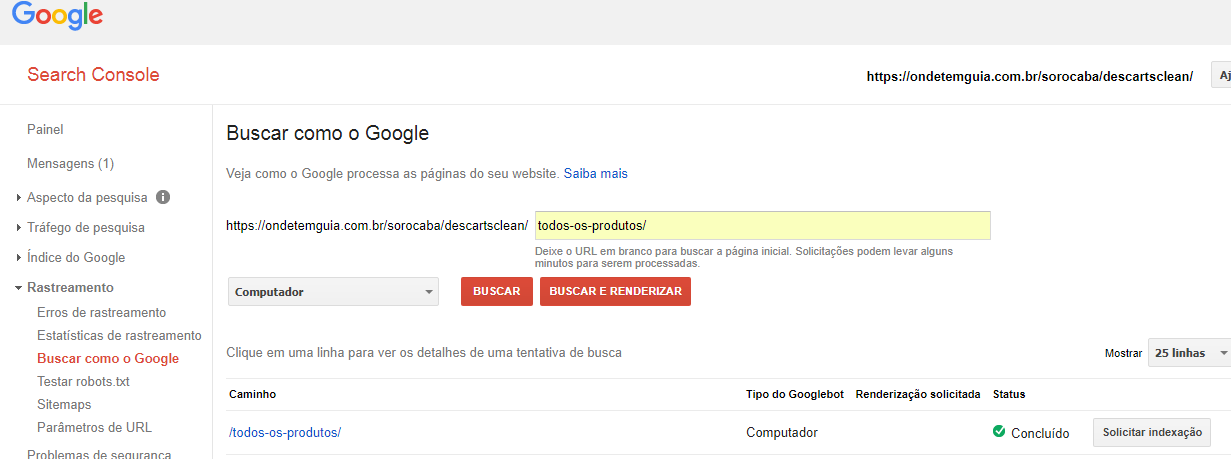Expand Índice do Google section
This screenshot has width=1231, height=459.
76,257
